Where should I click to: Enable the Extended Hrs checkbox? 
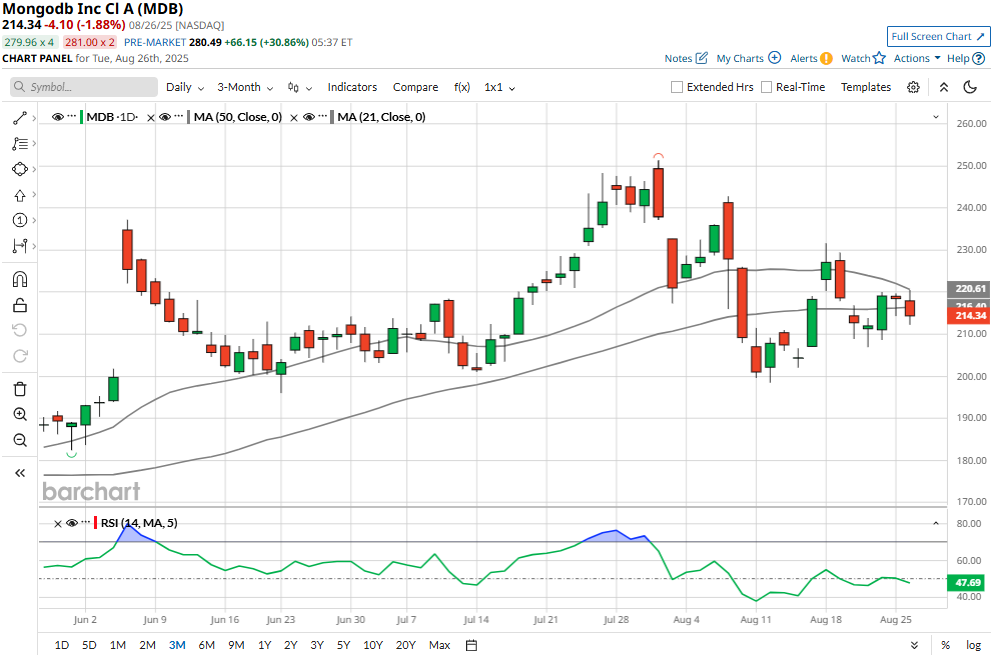pos(677,87)
